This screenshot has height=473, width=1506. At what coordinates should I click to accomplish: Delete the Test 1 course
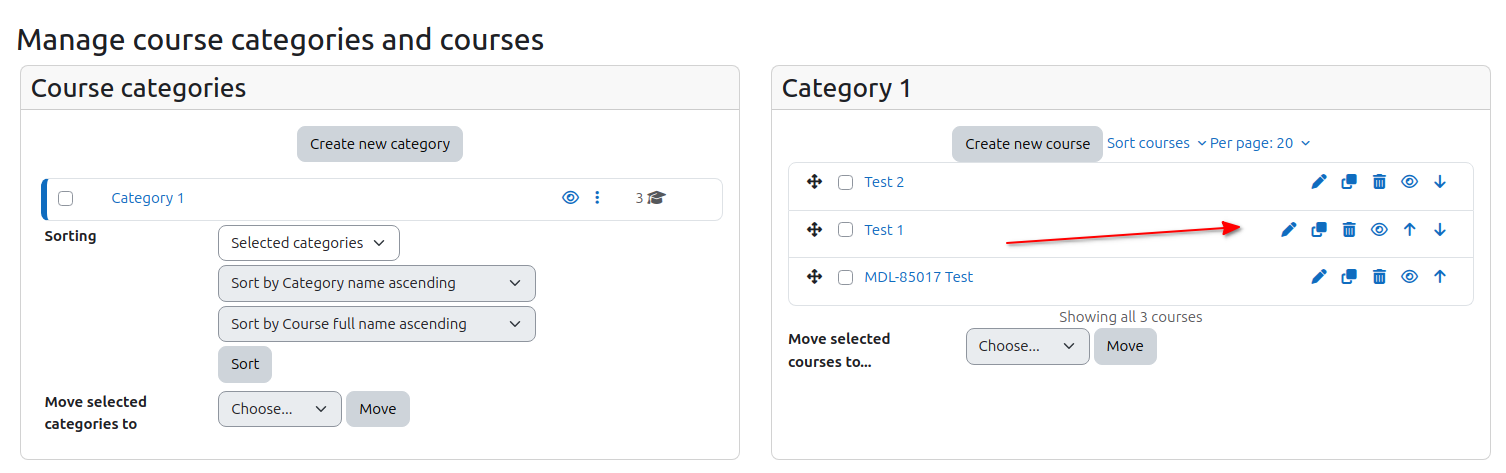pos(1349,230)
